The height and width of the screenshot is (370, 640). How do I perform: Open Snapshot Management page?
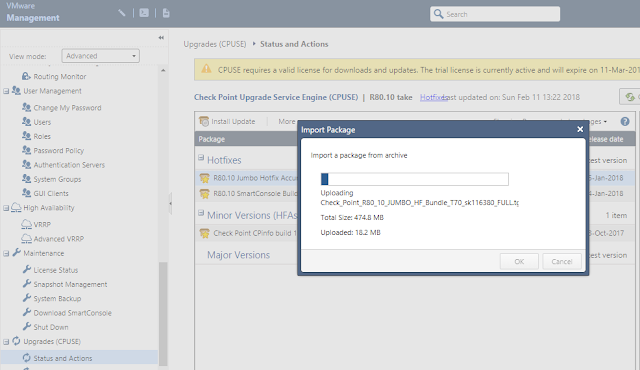(x=70, y=284)
